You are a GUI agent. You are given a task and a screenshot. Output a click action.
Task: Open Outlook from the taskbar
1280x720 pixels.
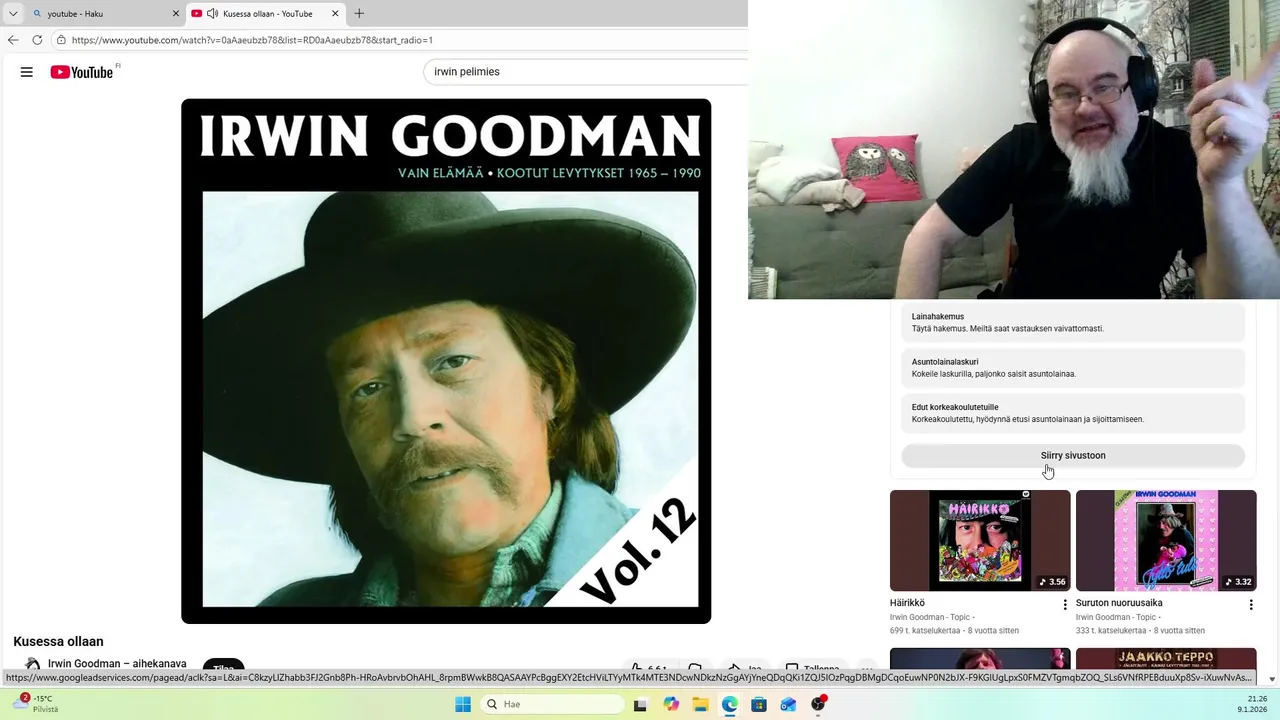(789, 704)
